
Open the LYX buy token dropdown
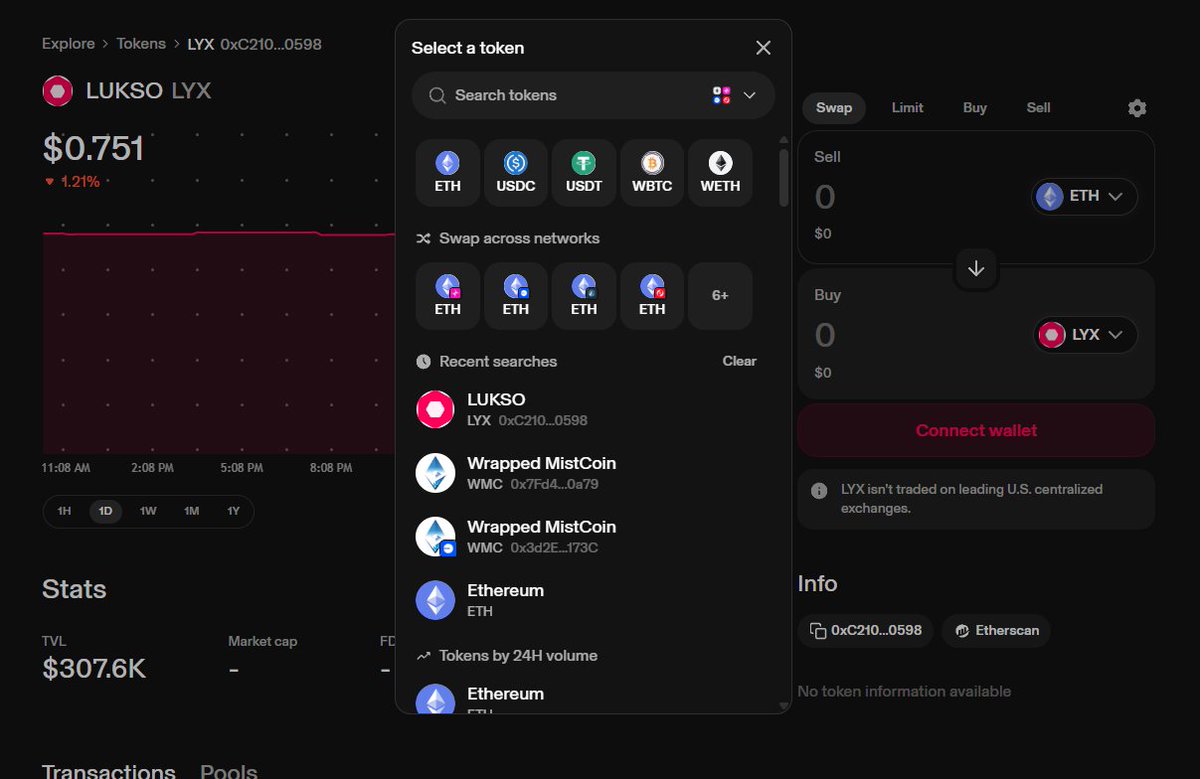(1084, 335)
